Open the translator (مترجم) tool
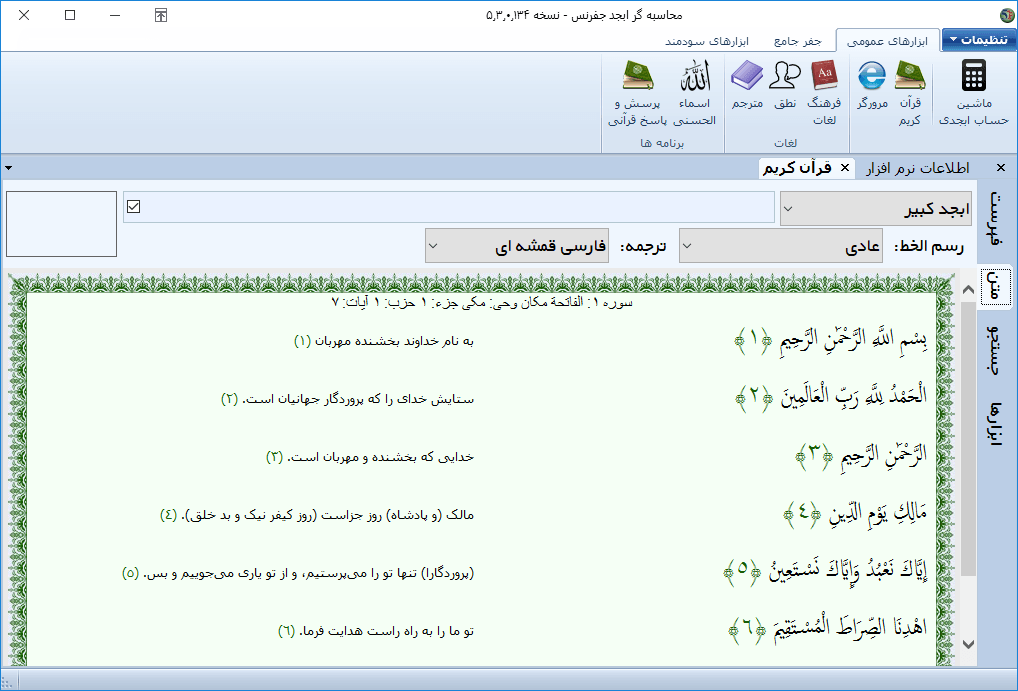The height and width of the screenshot is (691, 1018). click(747, 84)
